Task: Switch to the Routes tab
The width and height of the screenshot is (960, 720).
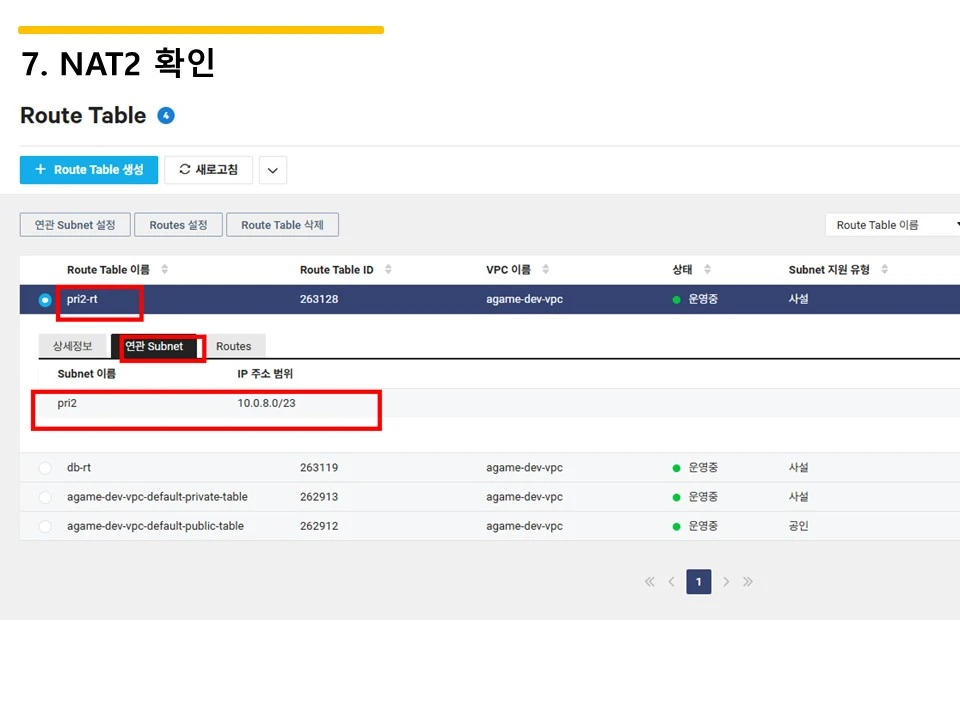Action: (235, 346)
